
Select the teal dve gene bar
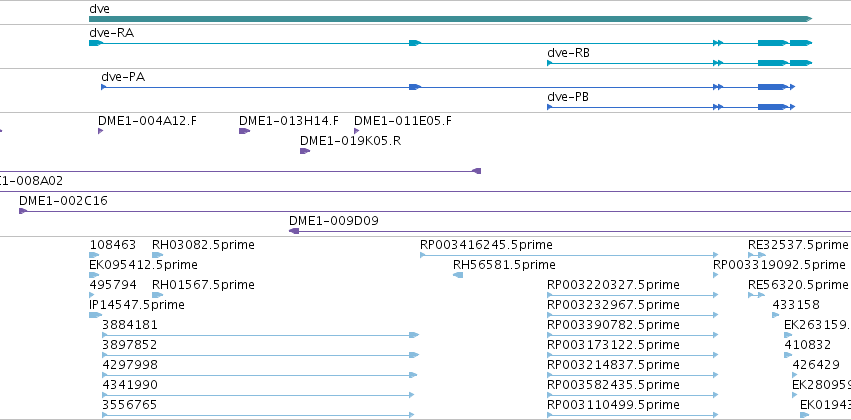(x=450, y=19)
